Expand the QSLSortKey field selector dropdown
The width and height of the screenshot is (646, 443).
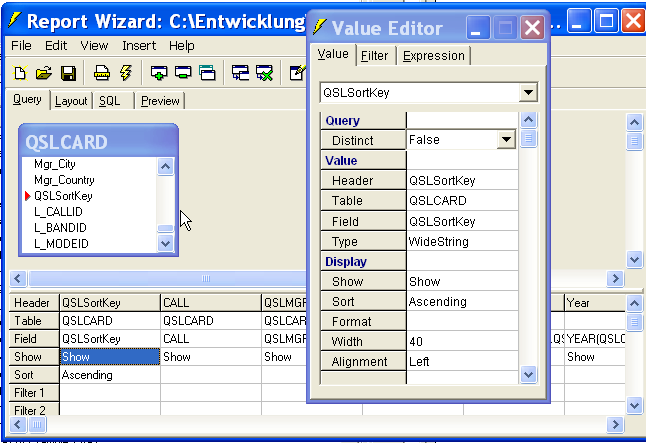[529, 93]
